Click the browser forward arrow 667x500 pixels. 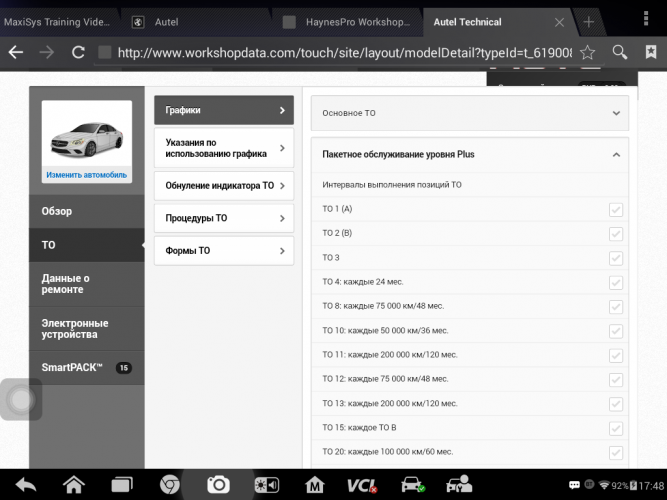click(46, 52)
